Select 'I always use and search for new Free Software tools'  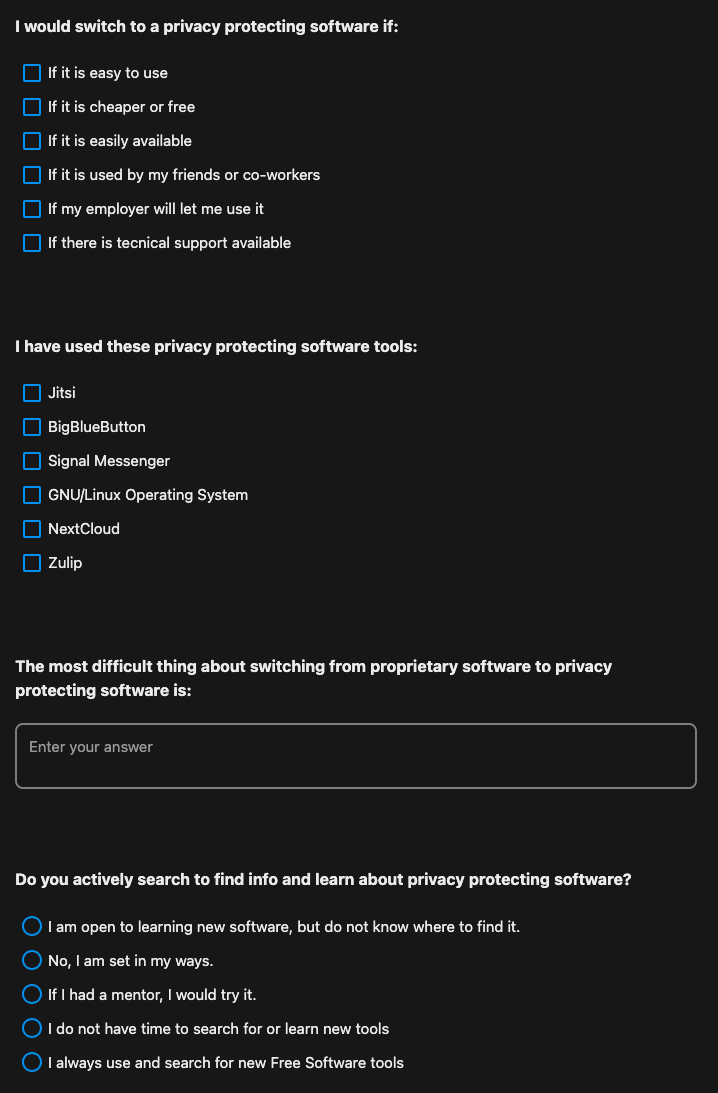[32, 1062]
